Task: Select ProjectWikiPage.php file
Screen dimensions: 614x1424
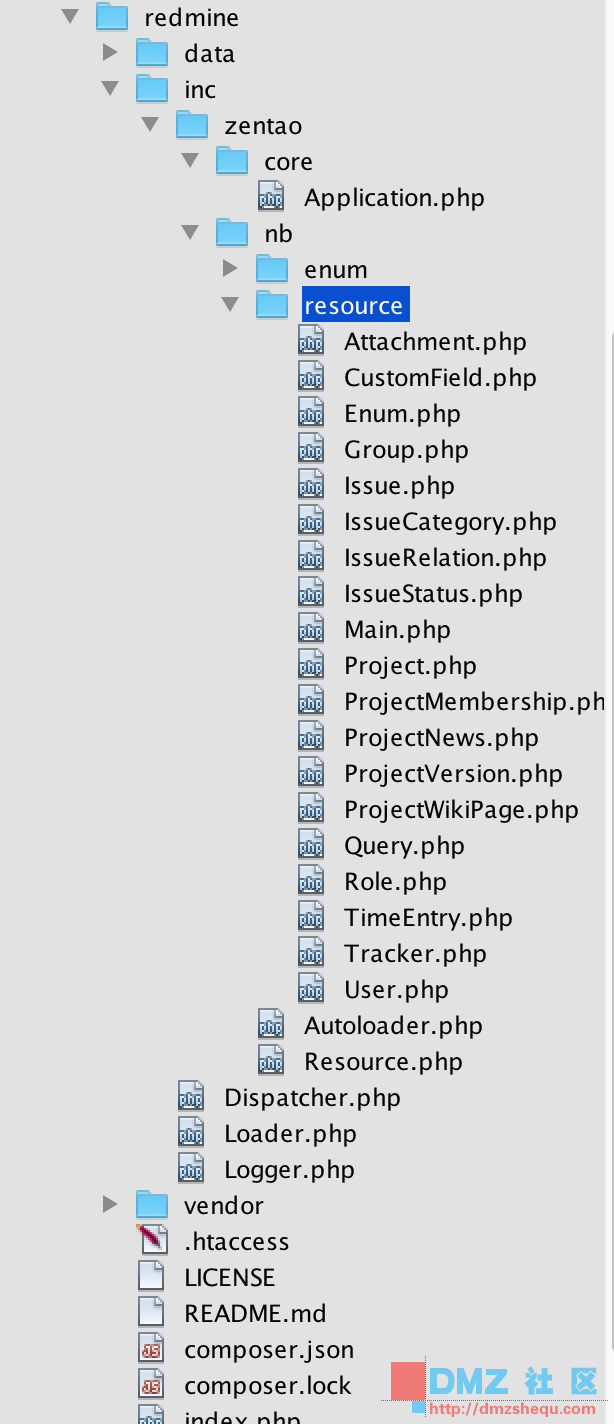Action: [x=461, y=810]
